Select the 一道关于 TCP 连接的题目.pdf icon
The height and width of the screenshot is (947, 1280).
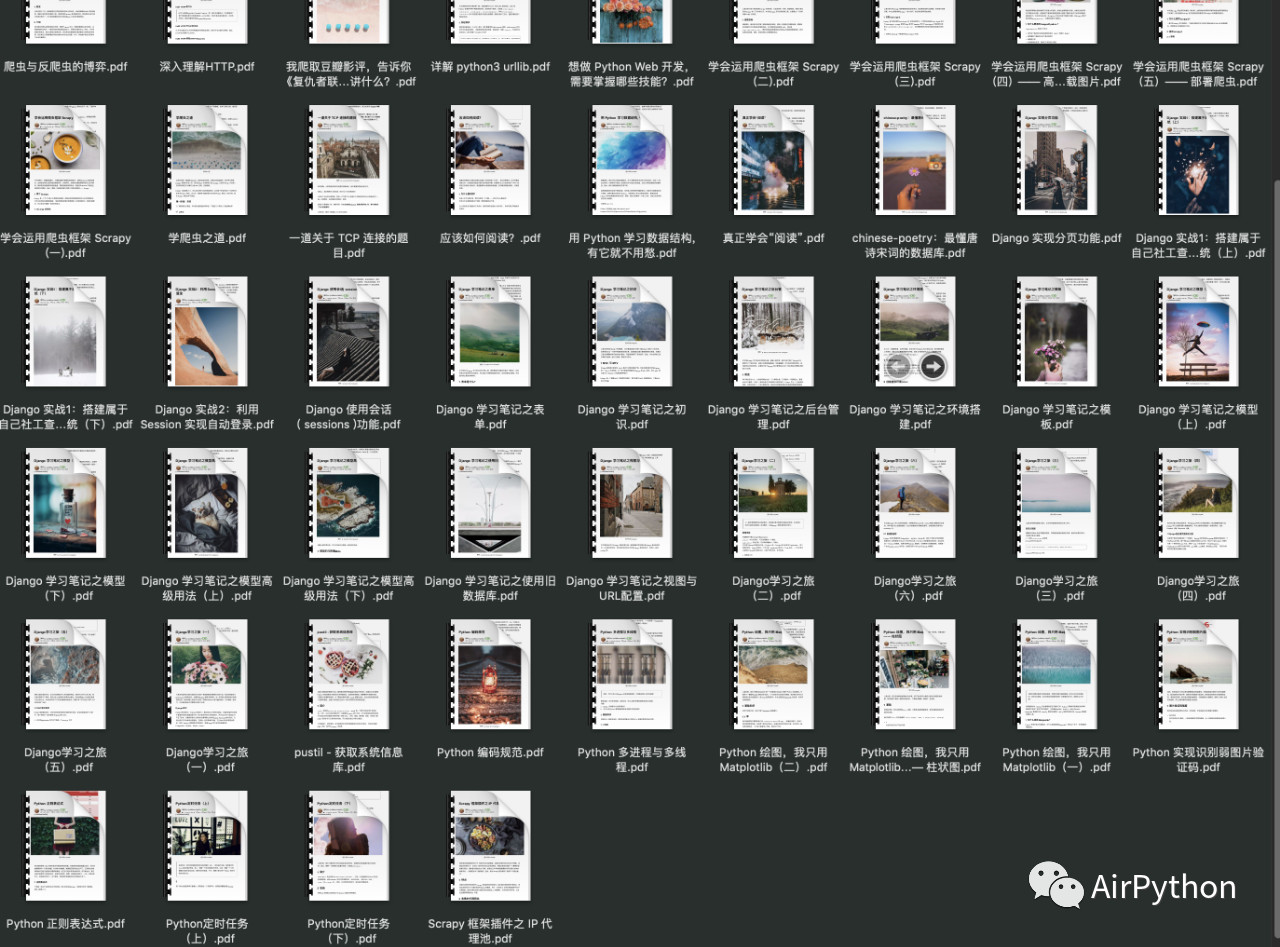pos(350,160)
